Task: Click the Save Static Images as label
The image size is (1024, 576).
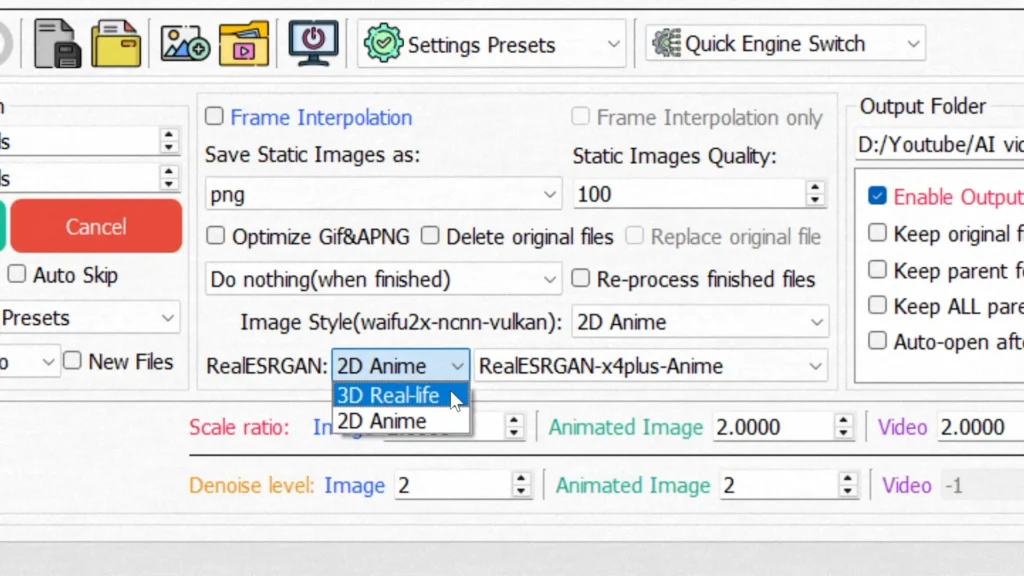Action: 312,155
